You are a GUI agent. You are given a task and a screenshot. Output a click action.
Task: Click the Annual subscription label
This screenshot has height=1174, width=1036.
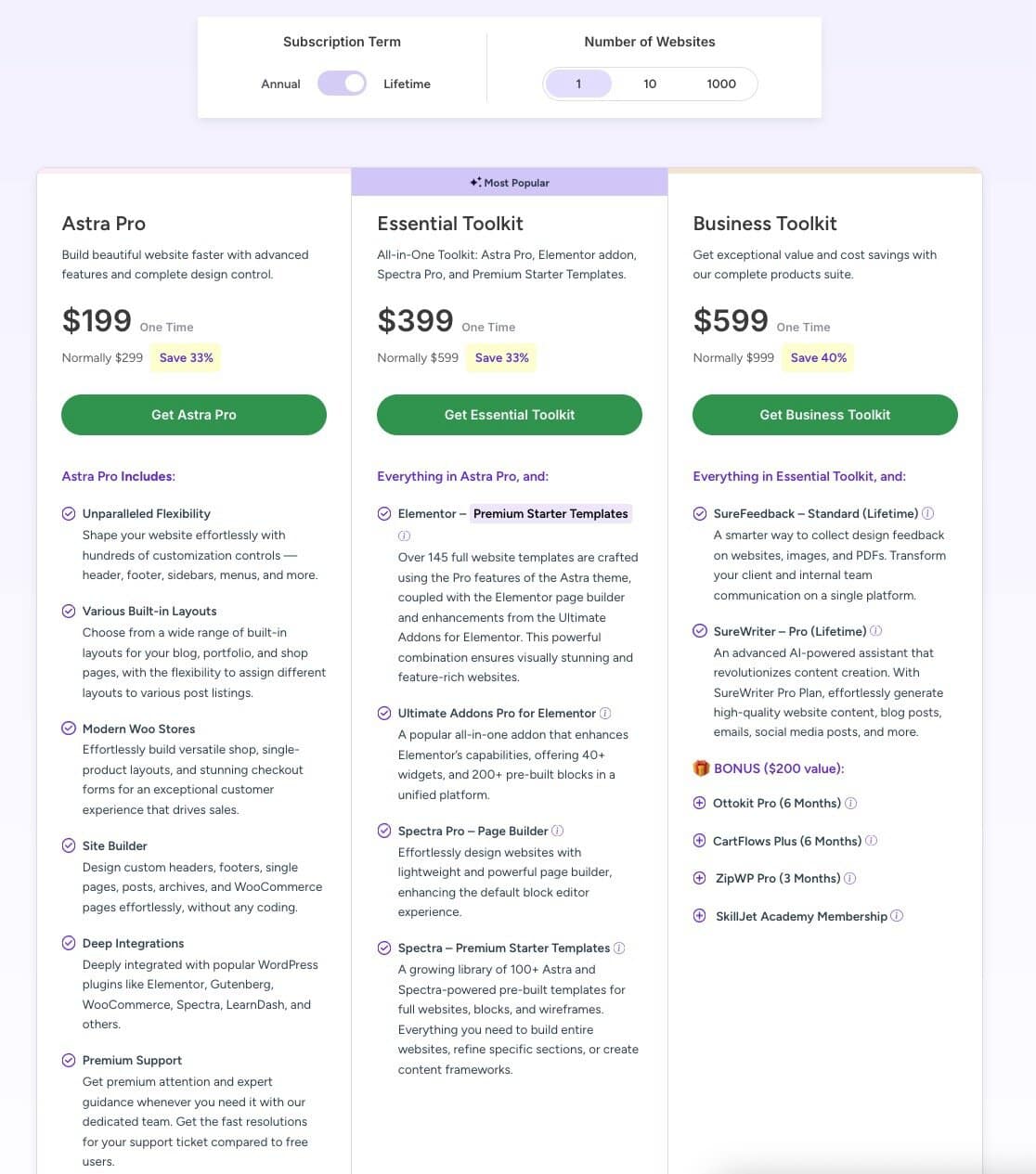pos(280,84)
